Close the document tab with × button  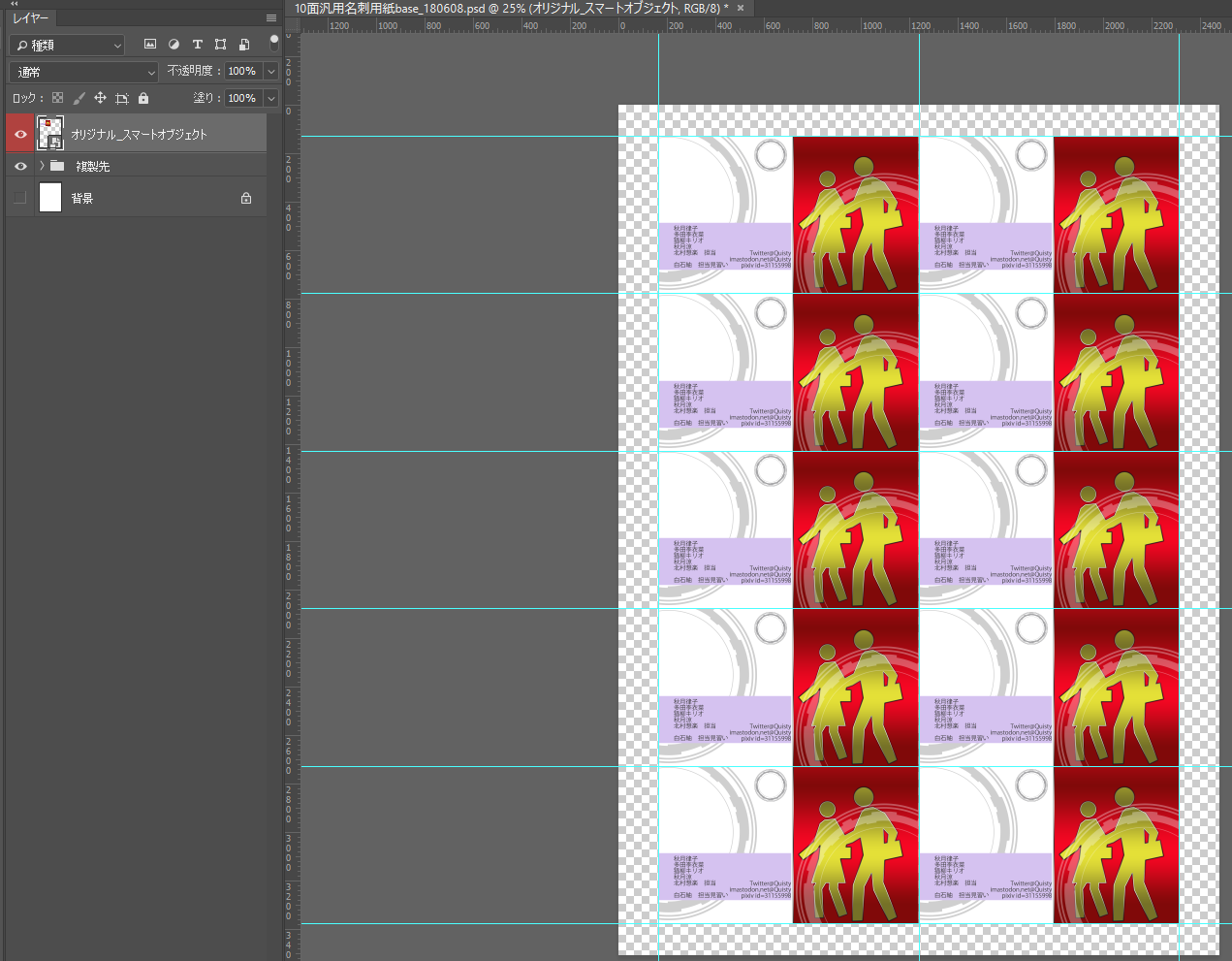[741, 8]
